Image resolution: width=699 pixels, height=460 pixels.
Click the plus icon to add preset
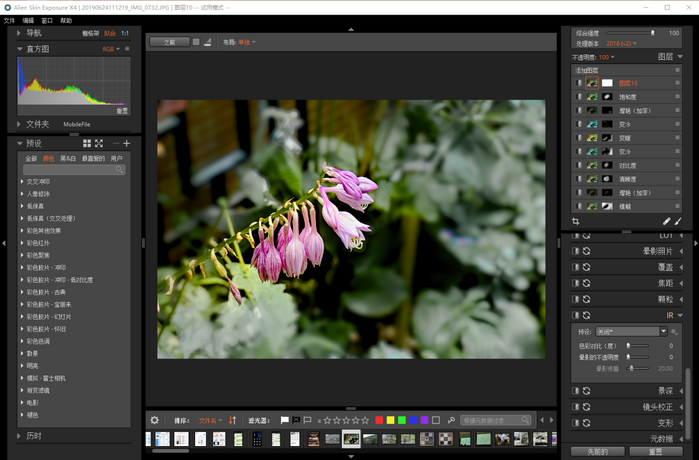pos(126,144)
